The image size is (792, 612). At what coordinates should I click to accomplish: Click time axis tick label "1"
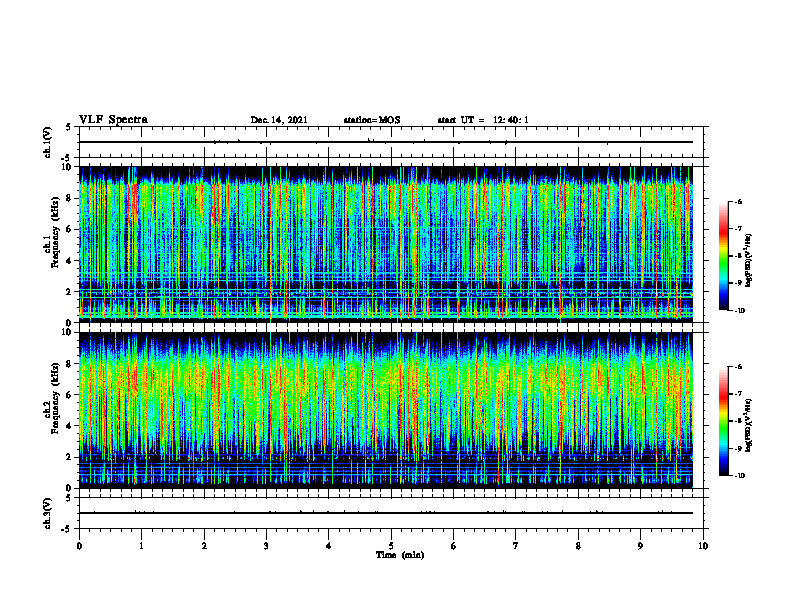click(142, 546)
